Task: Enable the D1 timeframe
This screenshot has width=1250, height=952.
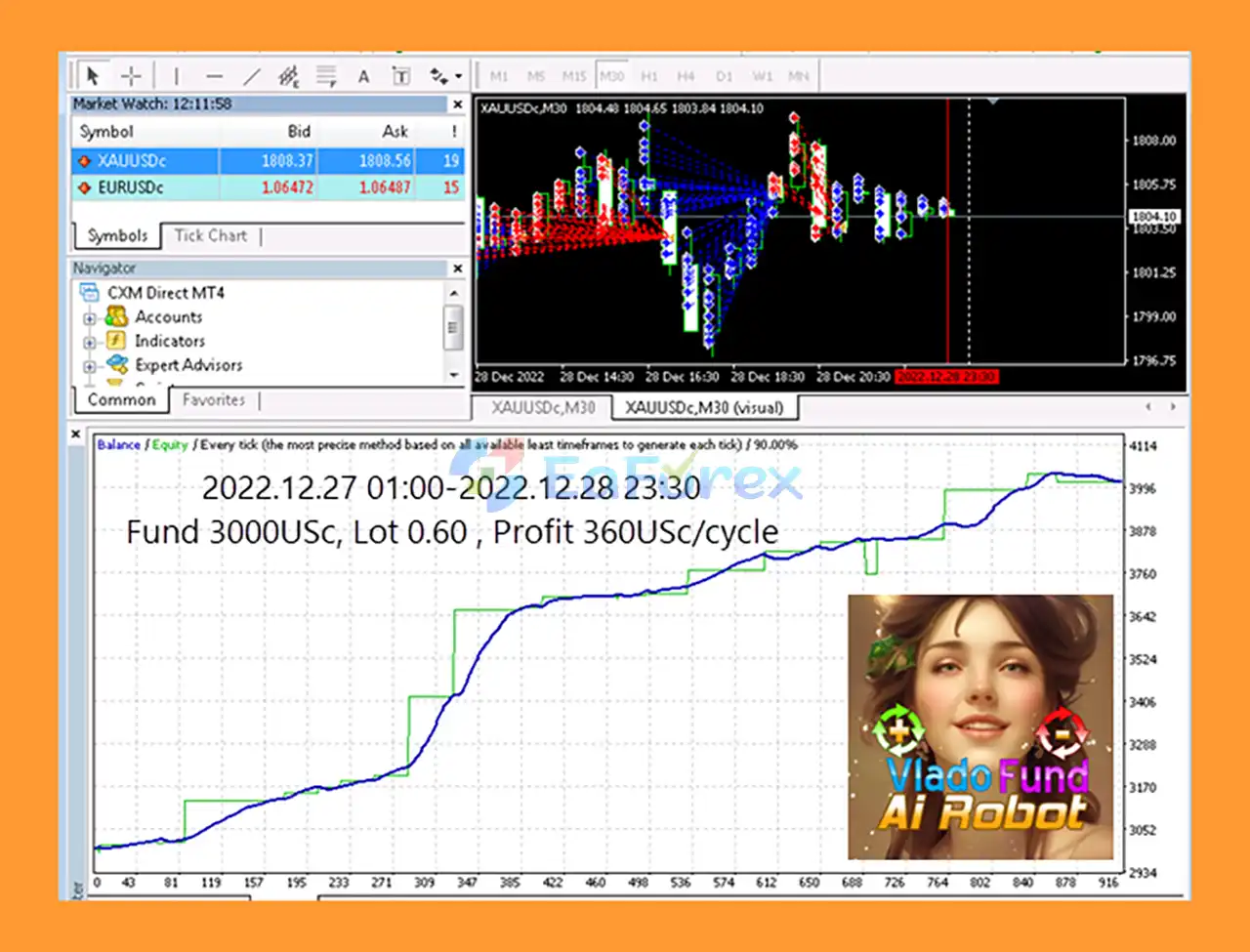Action: (724, 76)
